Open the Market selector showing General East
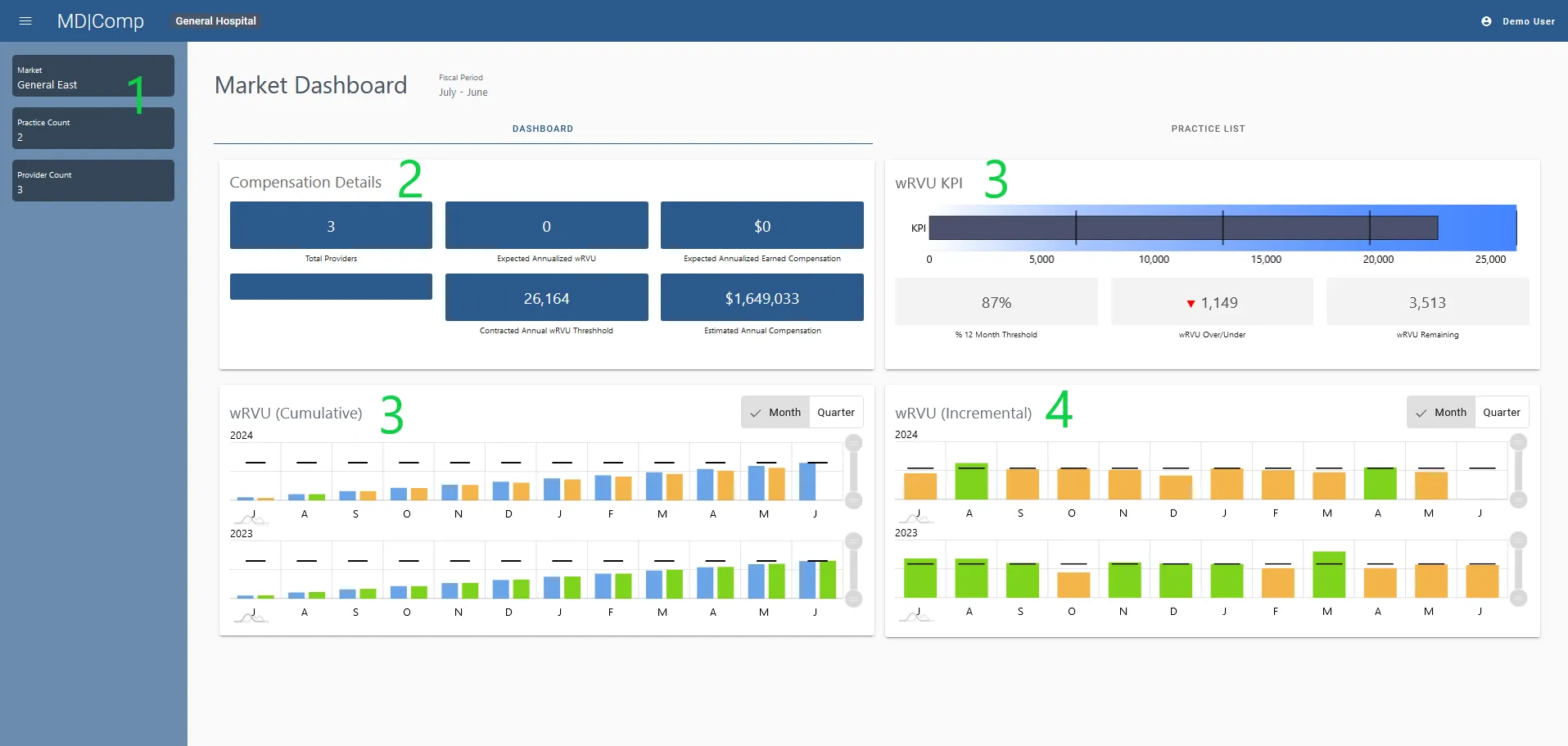The image size is (1568, 746). point(93,76)
